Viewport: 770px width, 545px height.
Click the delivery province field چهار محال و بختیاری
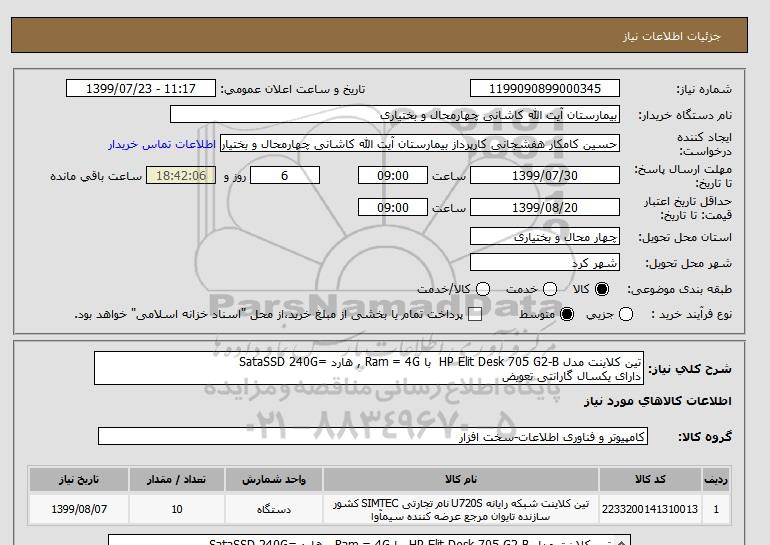pyautogui.click(x=545, y=237)
